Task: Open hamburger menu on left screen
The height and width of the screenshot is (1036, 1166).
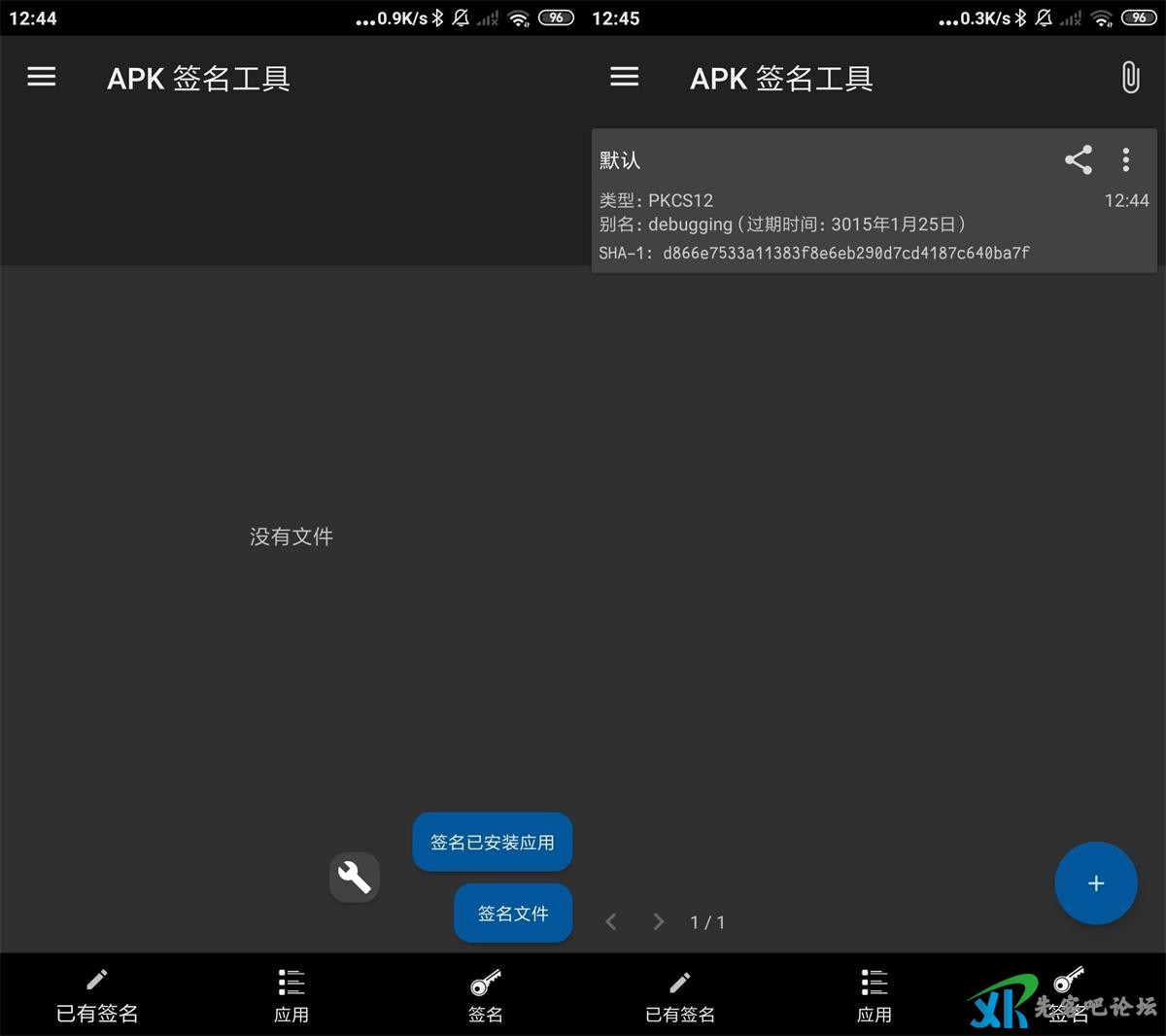Action: (41, 78)
